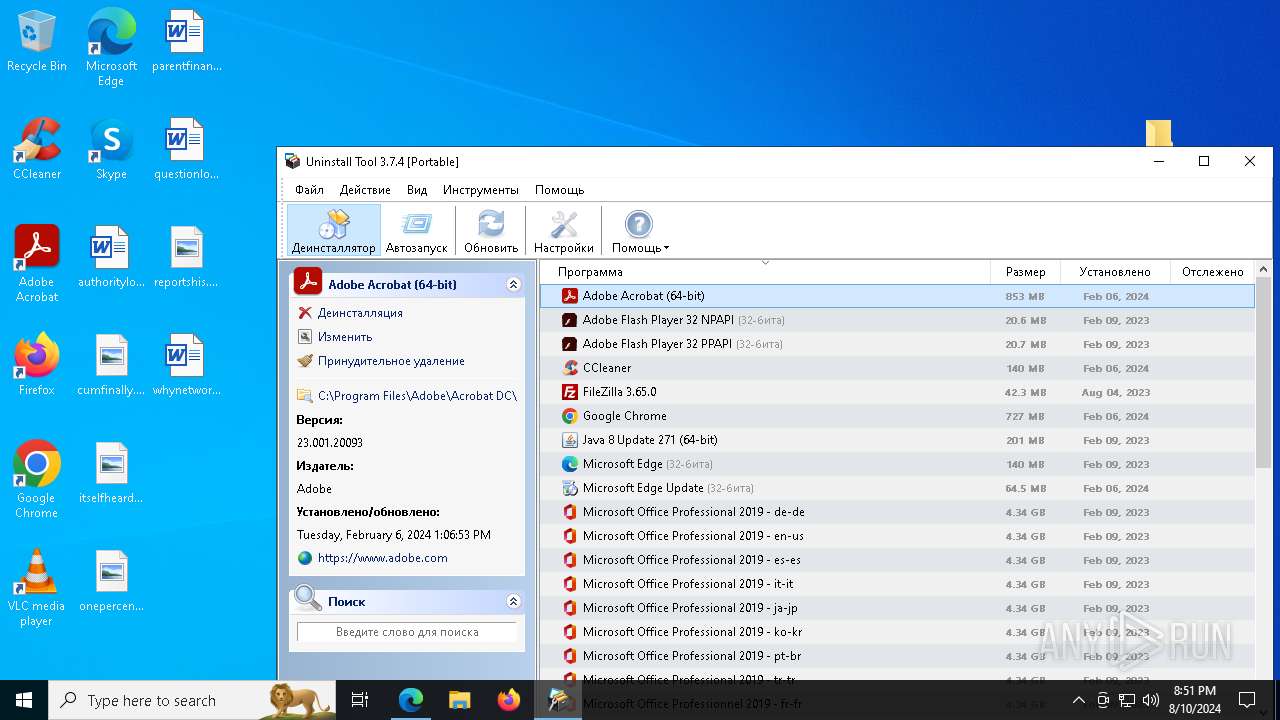Open Firefox desktop shortcut
The width and height of the screenshot is (1280, 720).
click(37, 365)
